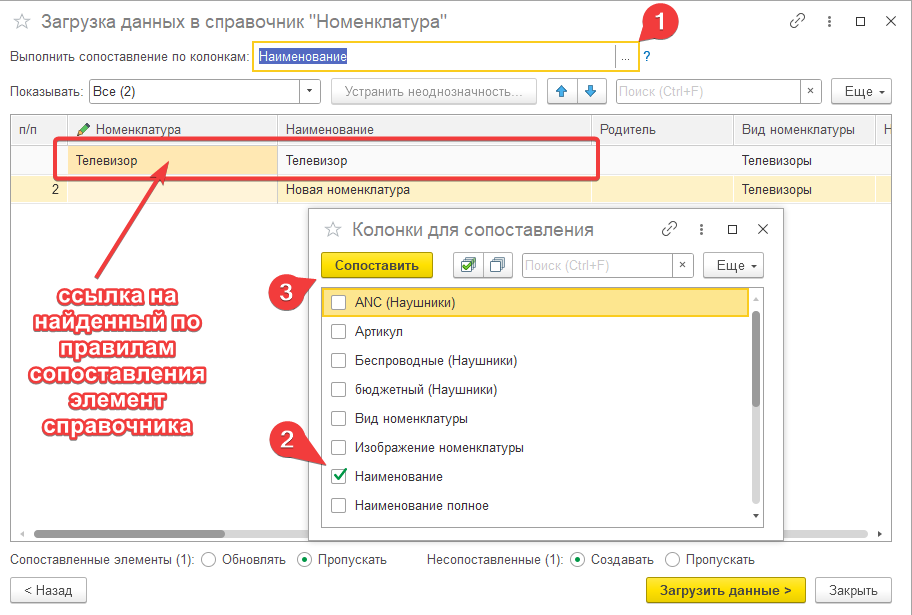This screenshot has width=912, height=615.
Task: Move row down with blue down arrow
Action: 592,91
